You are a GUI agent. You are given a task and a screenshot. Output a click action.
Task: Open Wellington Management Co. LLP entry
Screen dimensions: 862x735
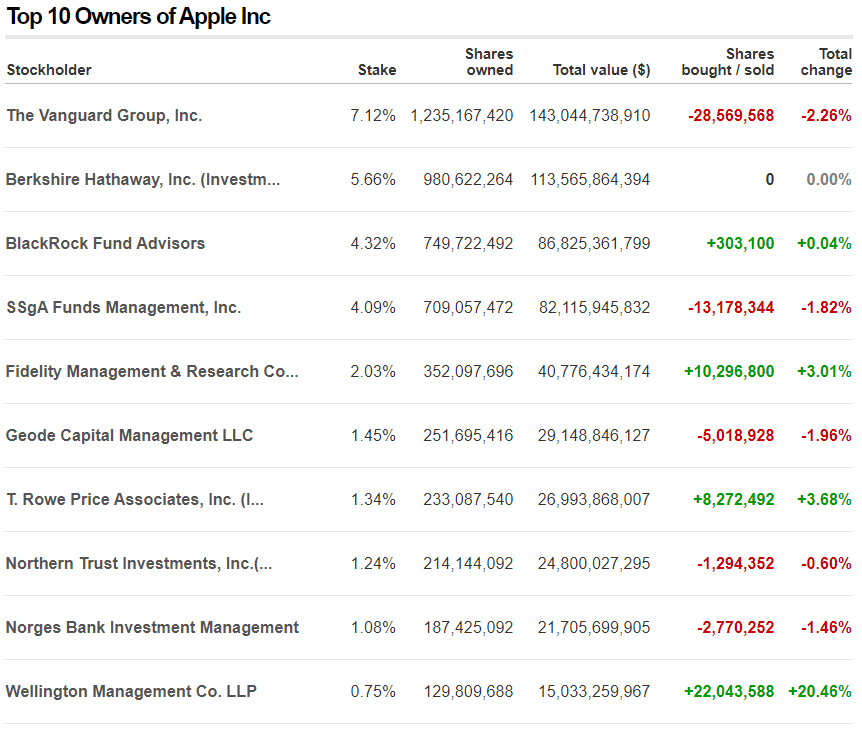point(131,691)
